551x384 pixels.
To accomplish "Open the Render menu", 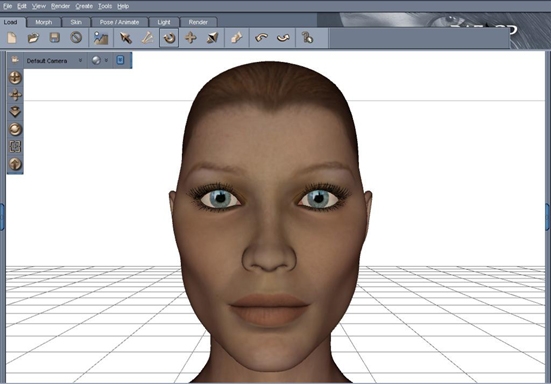I will [60, 6].
